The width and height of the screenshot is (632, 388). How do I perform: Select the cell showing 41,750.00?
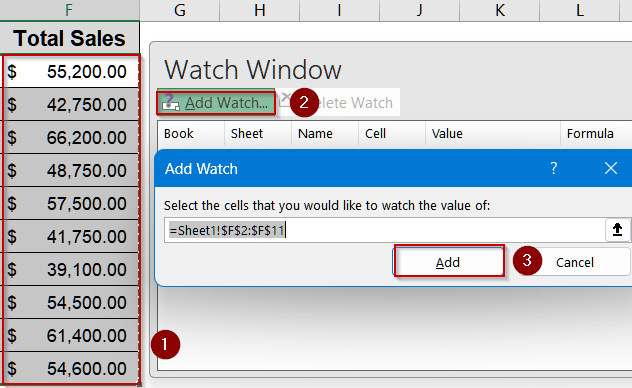tap(70, 237)
